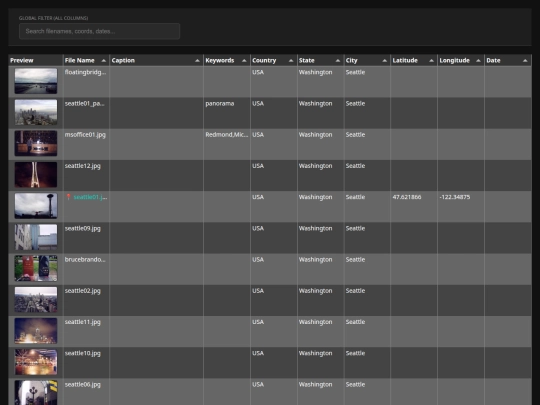
Task: Click USA in the brucebrando row
Action: pyautogui.click(x=258, y=260)
